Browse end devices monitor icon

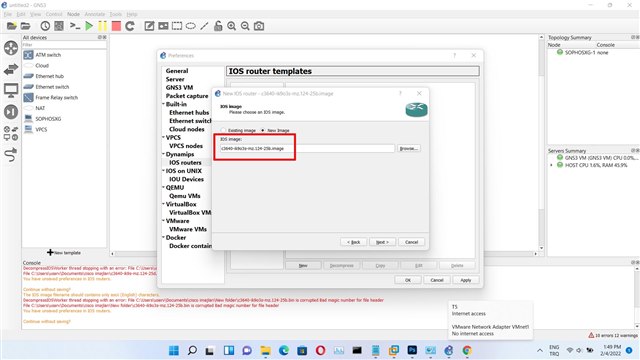point(11,91)
